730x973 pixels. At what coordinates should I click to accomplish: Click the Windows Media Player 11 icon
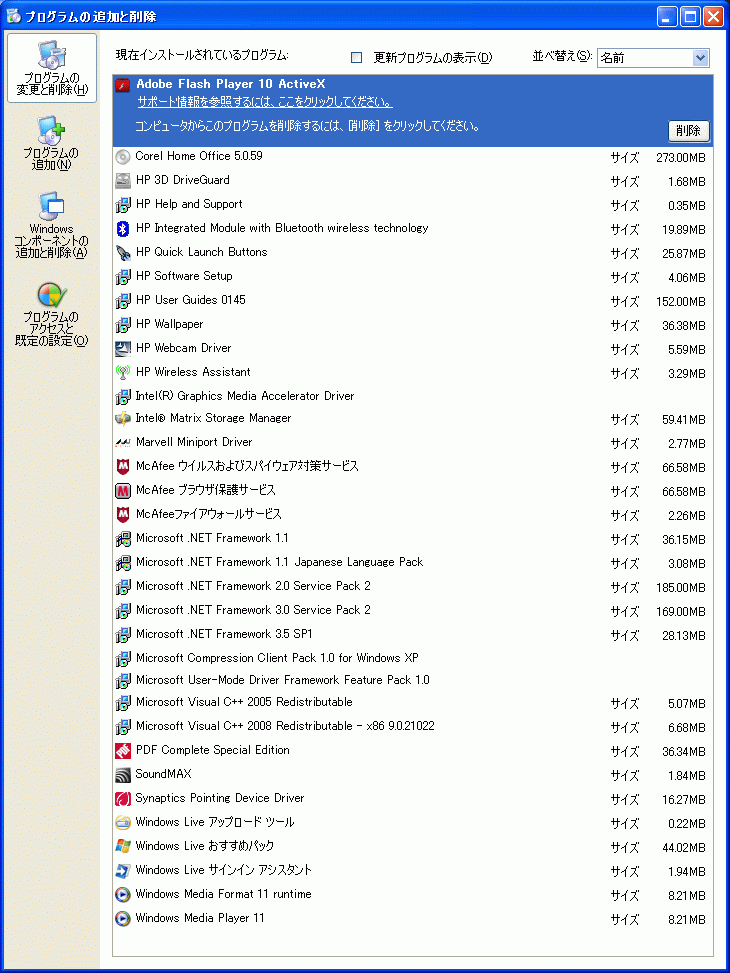123,918
